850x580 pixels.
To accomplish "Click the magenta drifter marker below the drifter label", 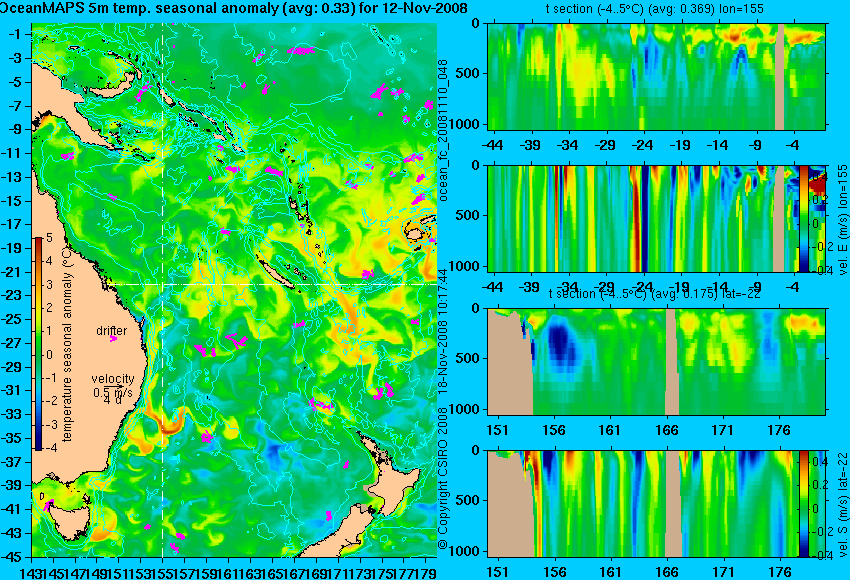I will (113, 339).
